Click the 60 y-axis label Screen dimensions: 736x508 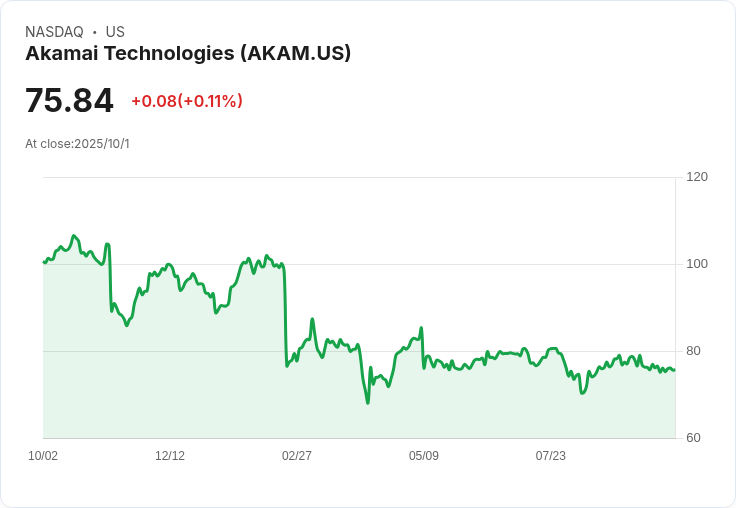[x=694, y=438]
